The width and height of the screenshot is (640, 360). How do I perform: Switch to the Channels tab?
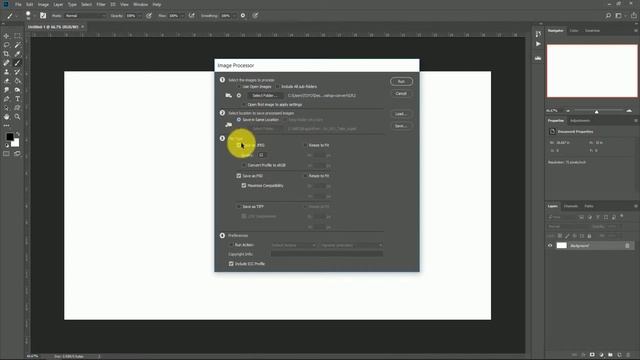(571, 206)
